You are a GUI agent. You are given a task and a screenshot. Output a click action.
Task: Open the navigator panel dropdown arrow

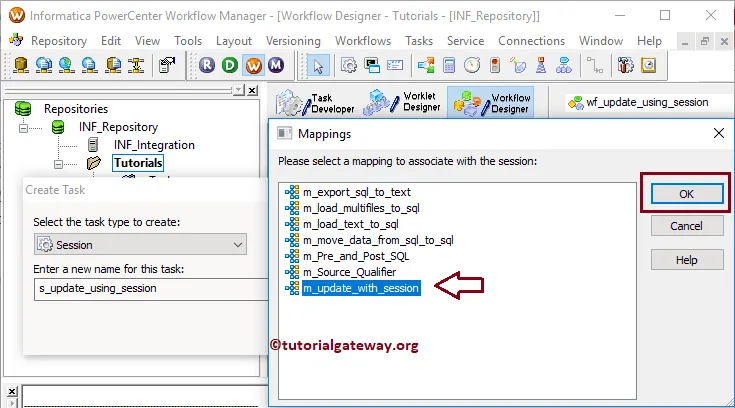[239, 90]
